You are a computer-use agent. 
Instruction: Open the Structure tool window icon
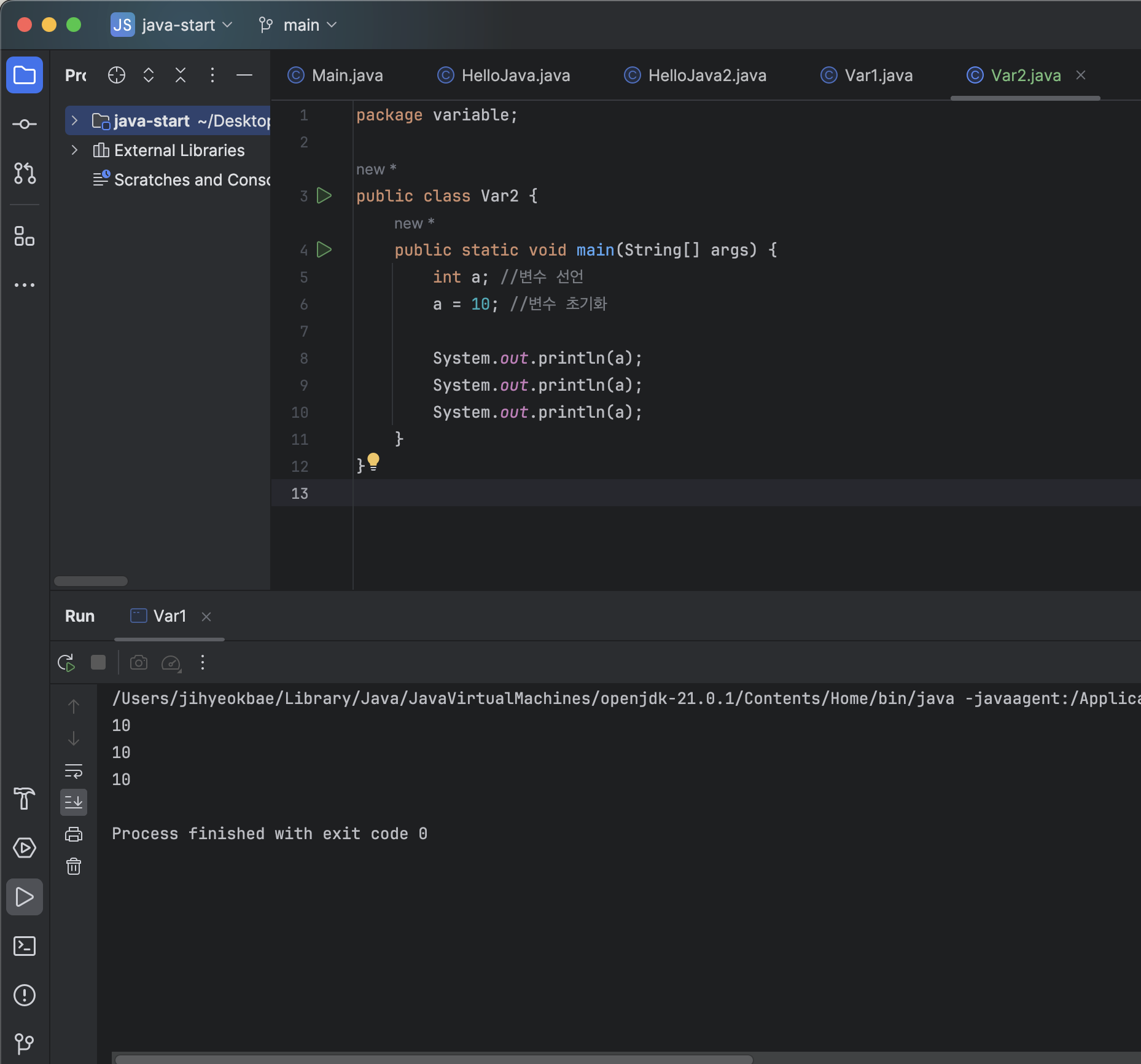25,236
